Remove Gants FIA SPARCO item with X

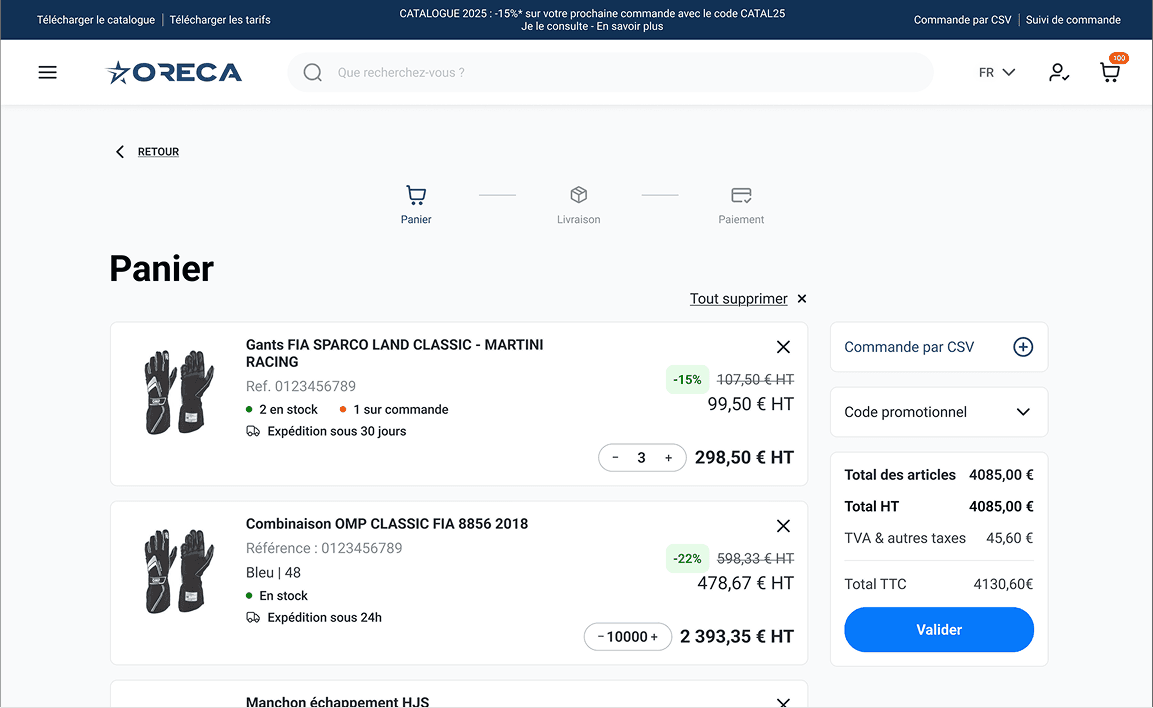point(783,347)
